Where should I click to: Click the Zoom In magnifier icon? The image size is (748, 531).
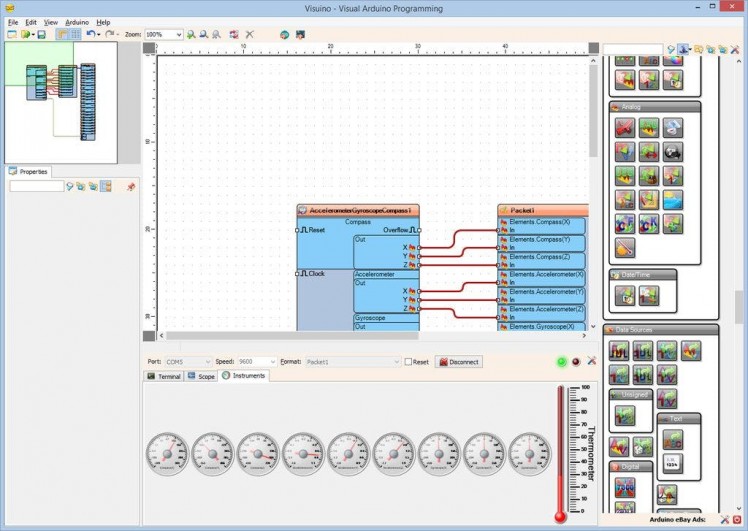click(x=191, y=34)
